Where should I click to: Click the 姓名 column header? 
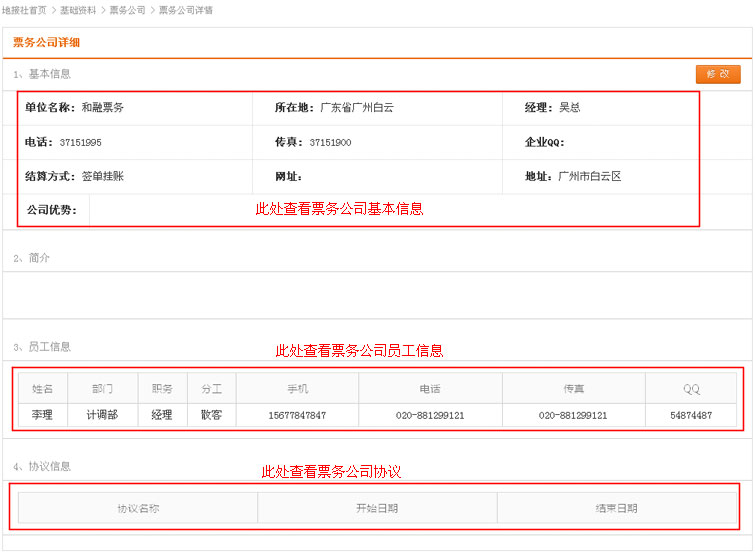(43, 388)
